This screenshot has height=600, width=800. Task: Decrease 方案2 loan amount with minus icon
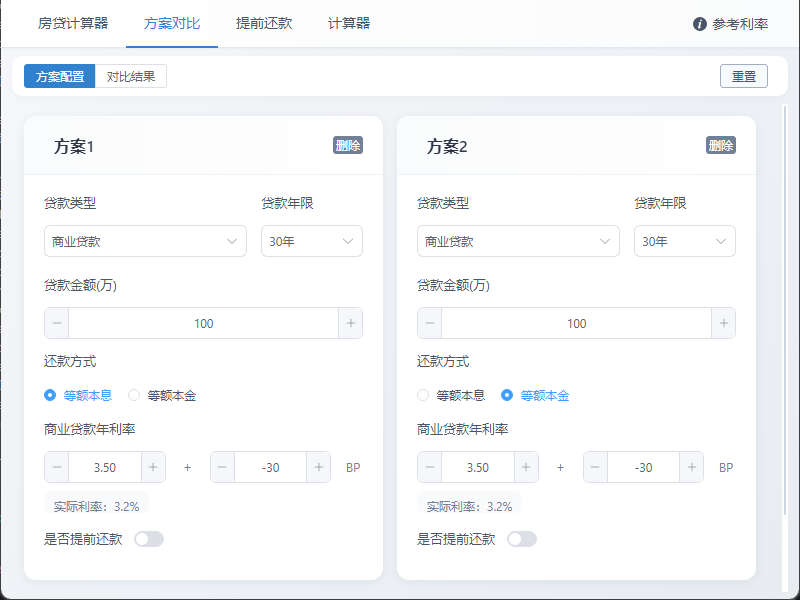click(430, 323)
